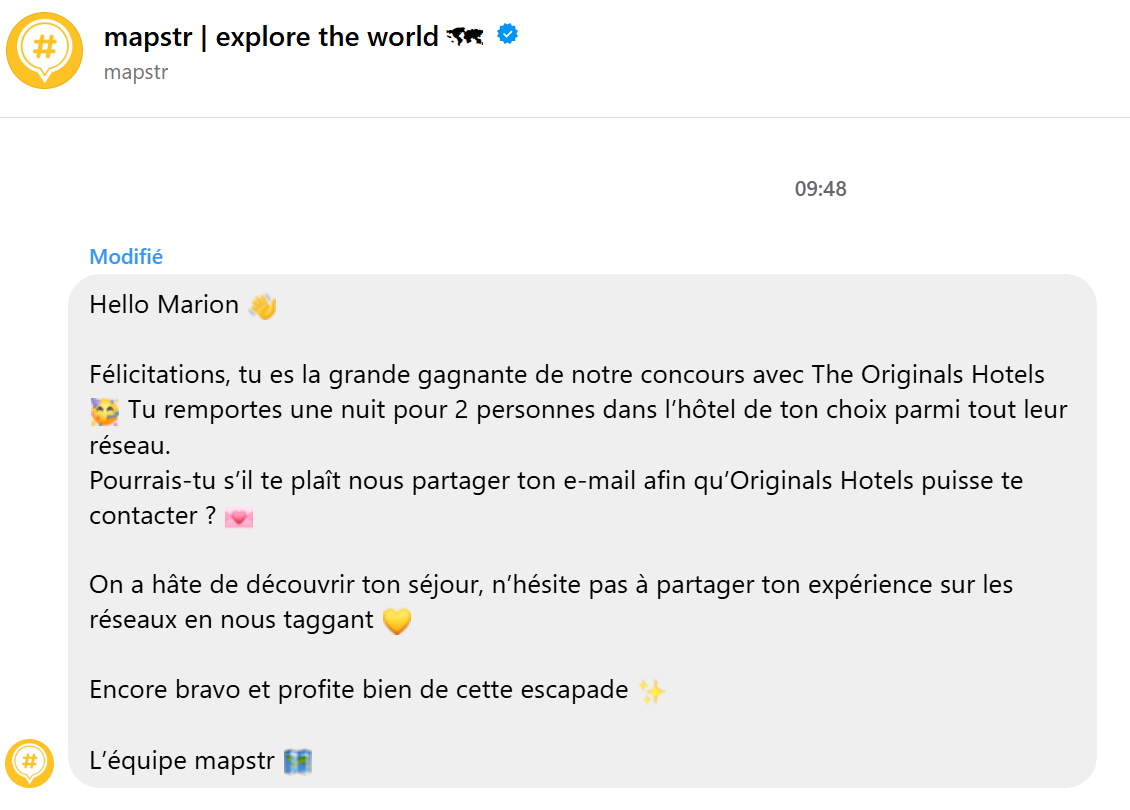Click the large mapstr profile avatar
Image resolution: width=1130 pixels, height=810 pixels.
[x=44, y=51]
